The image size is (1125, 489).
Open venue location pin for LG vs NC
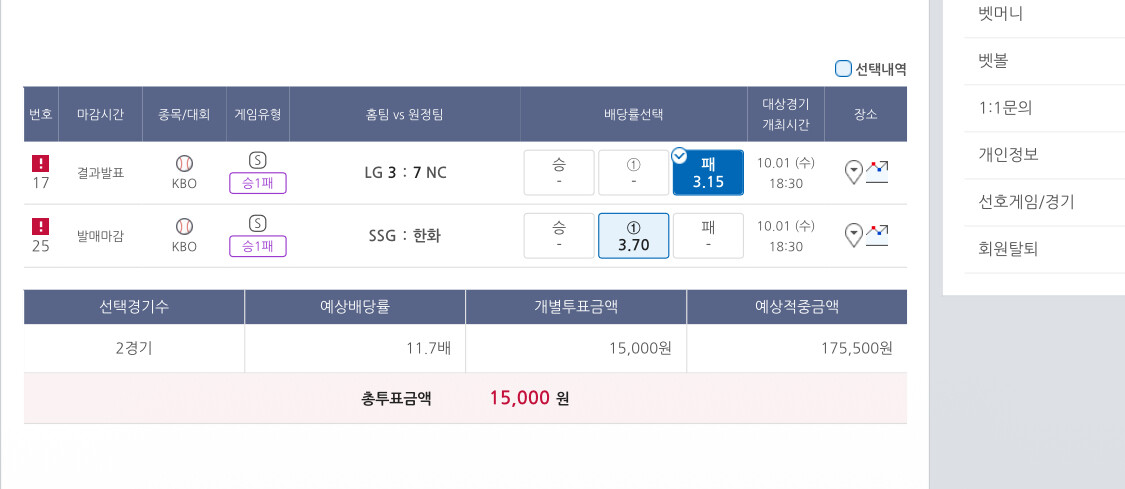(853, 172)
